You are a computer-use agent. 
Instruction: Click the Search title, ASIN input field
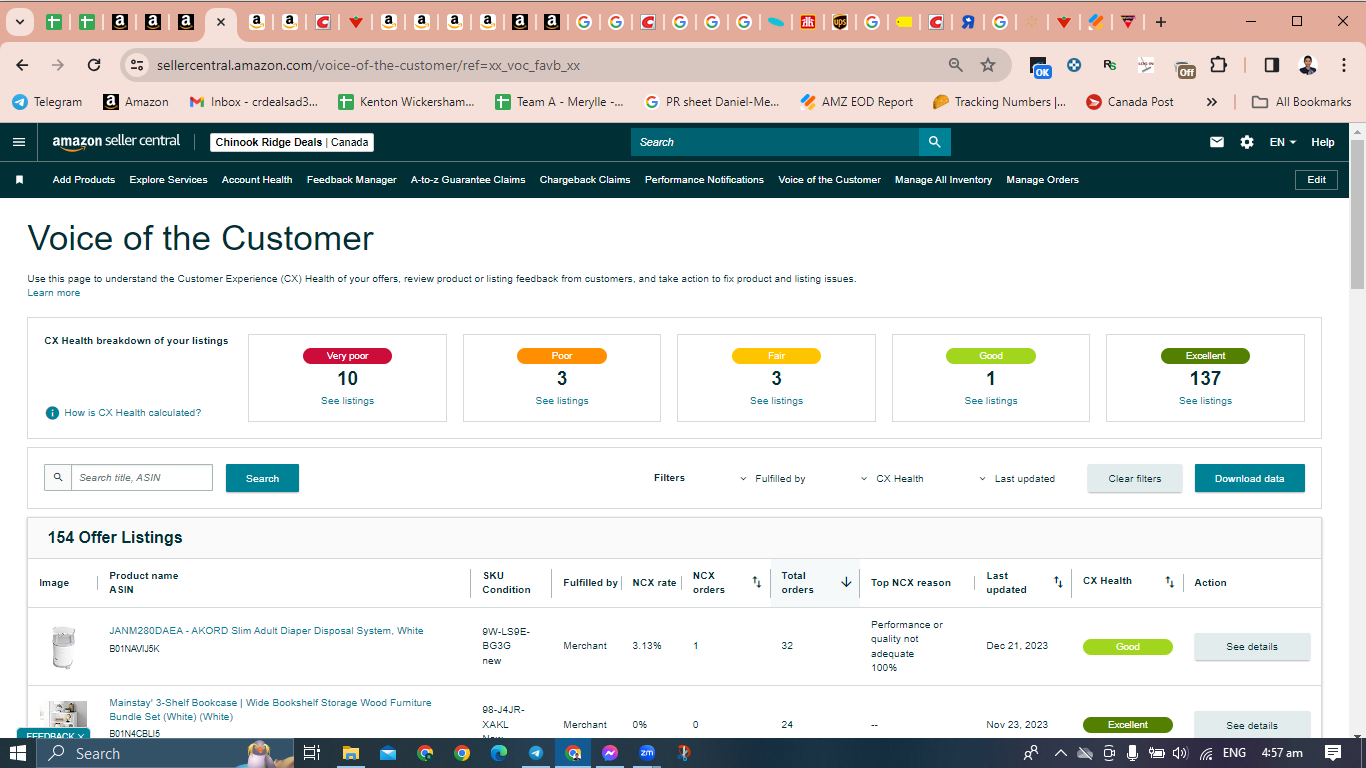142,478
